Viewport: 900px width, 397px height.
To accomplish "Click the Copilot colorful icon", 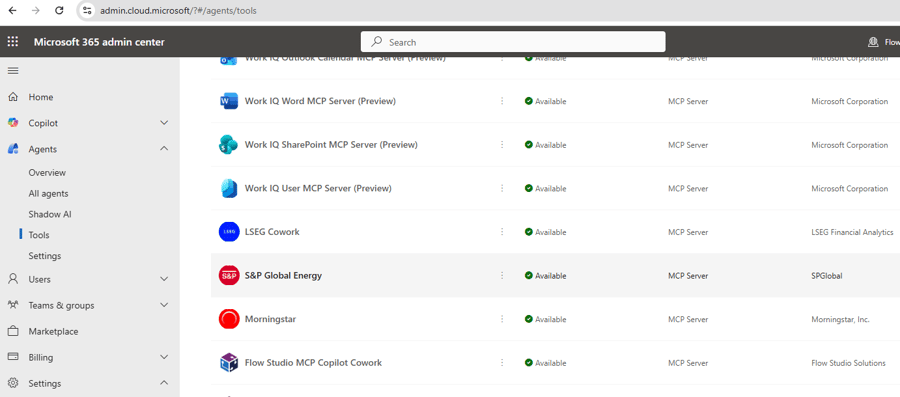I will pos(13,123).
